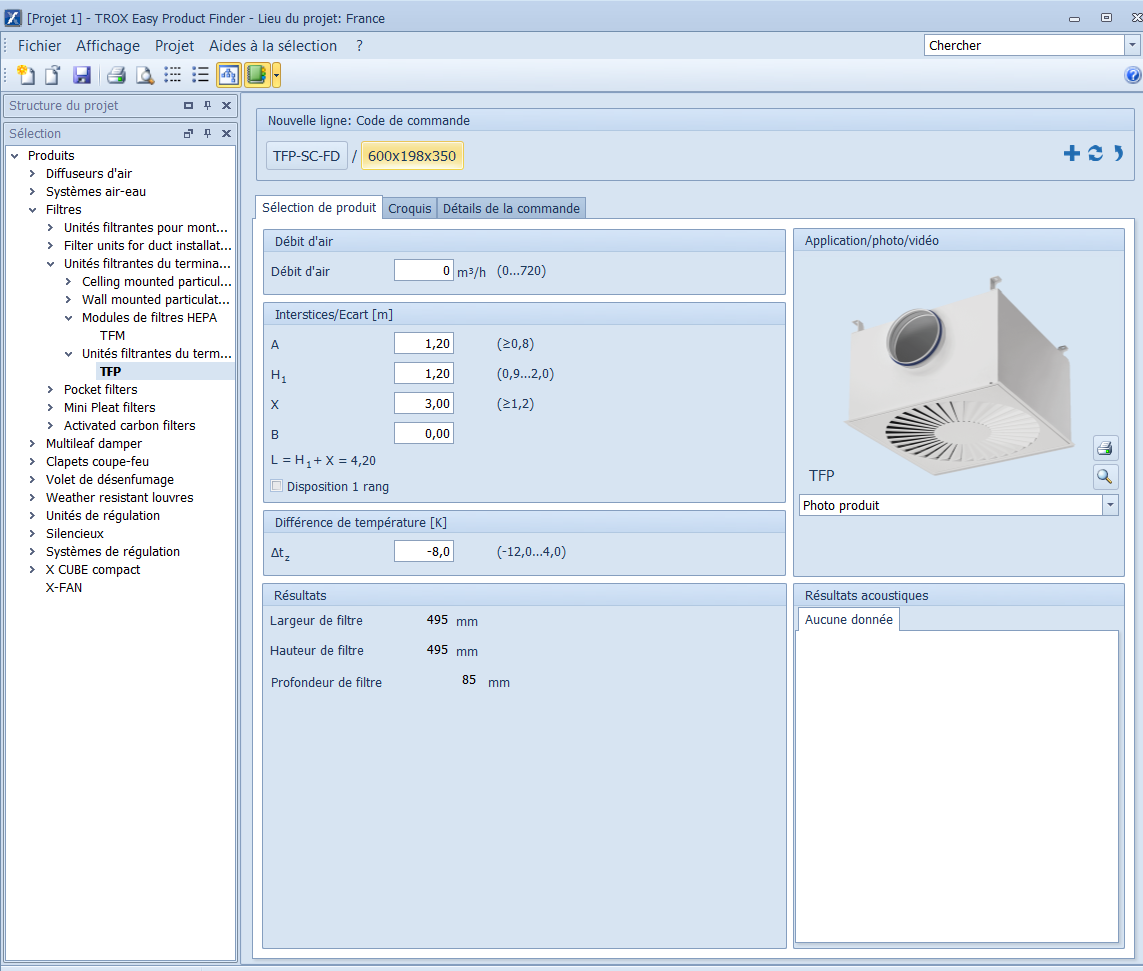Open print preview from the toolbar
1143x971 pixels.
pos(145,75)
